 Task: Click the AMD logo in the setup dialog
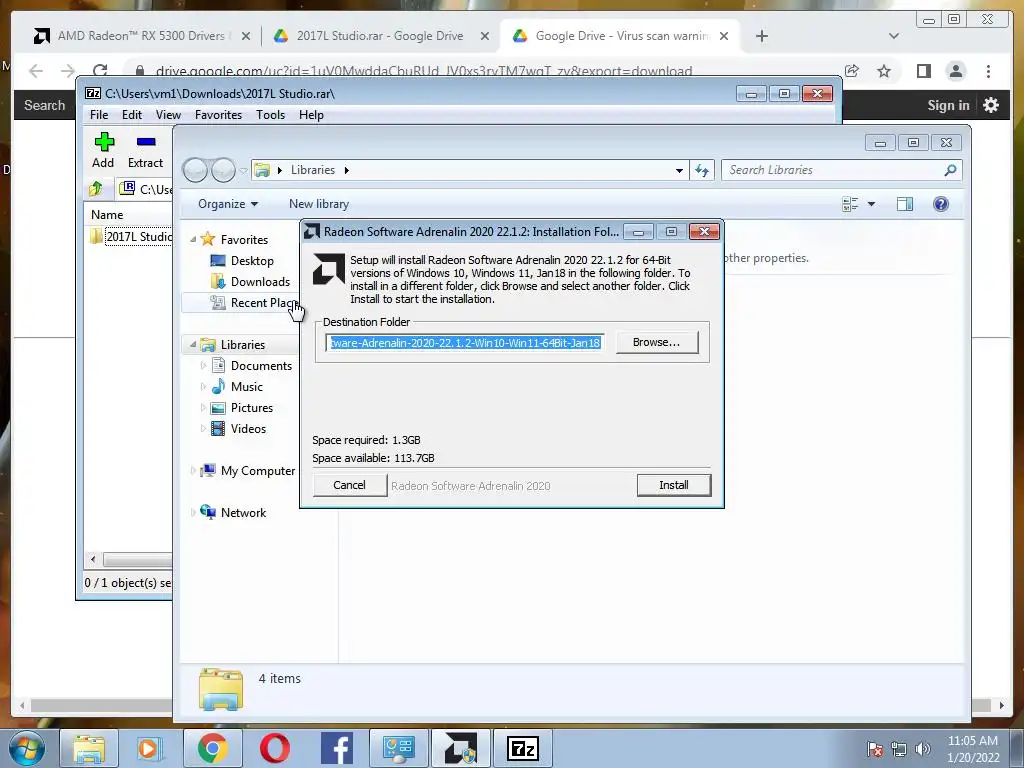[328, 269]
